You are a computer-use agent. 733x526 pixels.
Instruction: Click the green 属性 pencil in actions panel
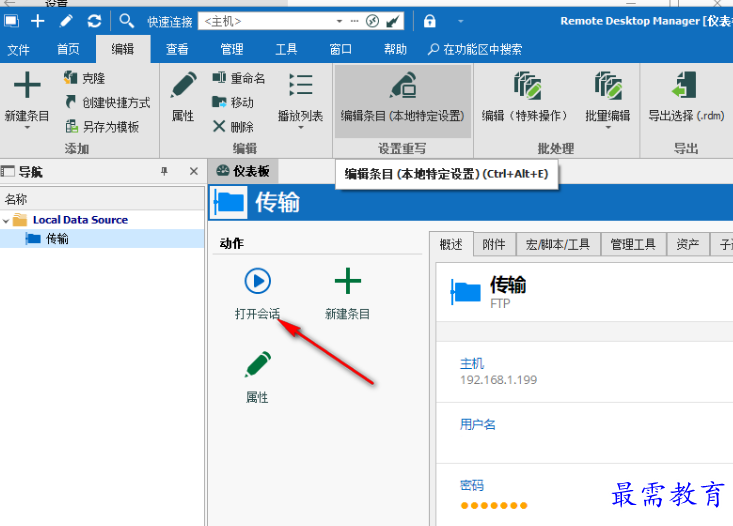258,364
